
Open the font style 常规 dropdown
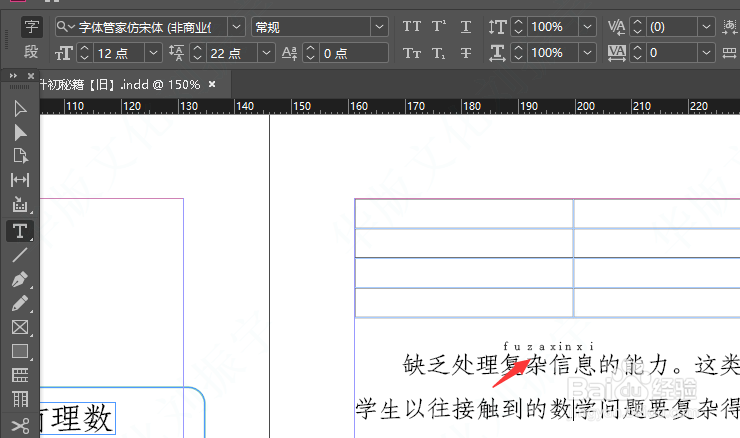coord(379,27)
